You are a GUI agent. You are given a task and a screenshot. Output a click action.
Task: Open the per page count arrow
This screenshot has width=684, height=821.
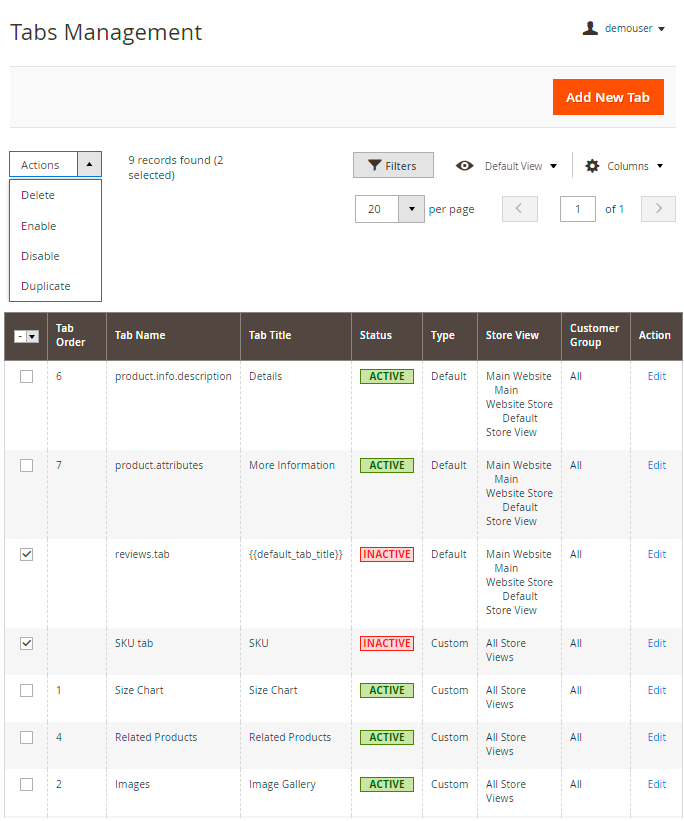(x=411, y=209)
